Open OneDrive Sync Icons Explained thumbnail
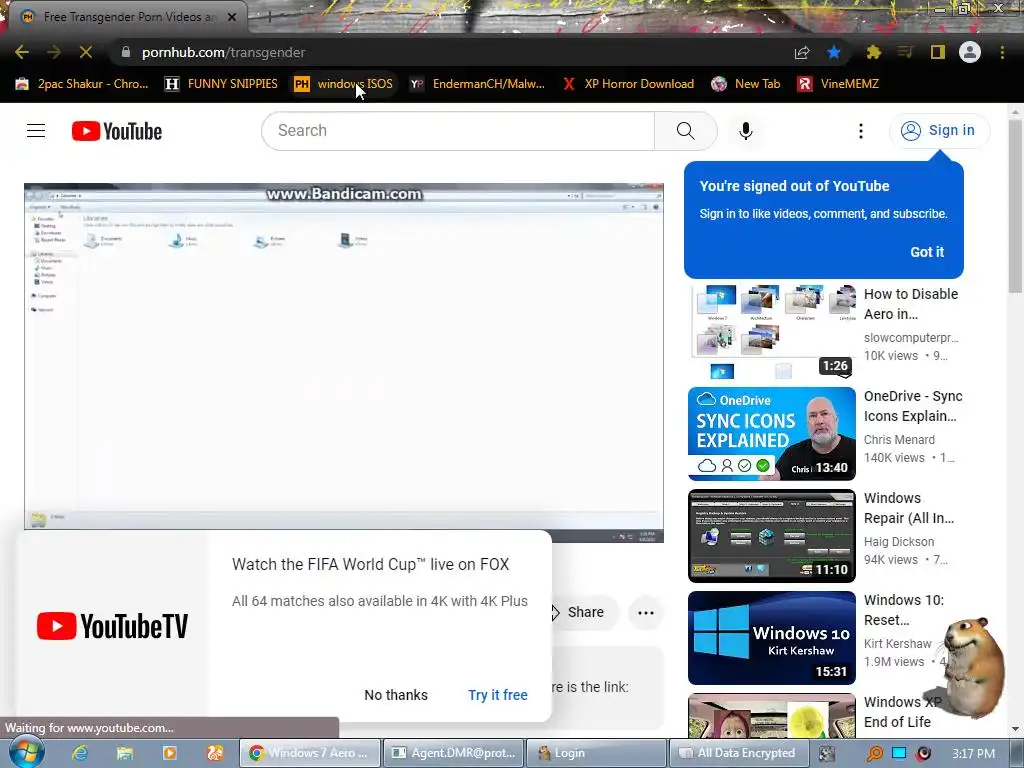 [772, 434]
